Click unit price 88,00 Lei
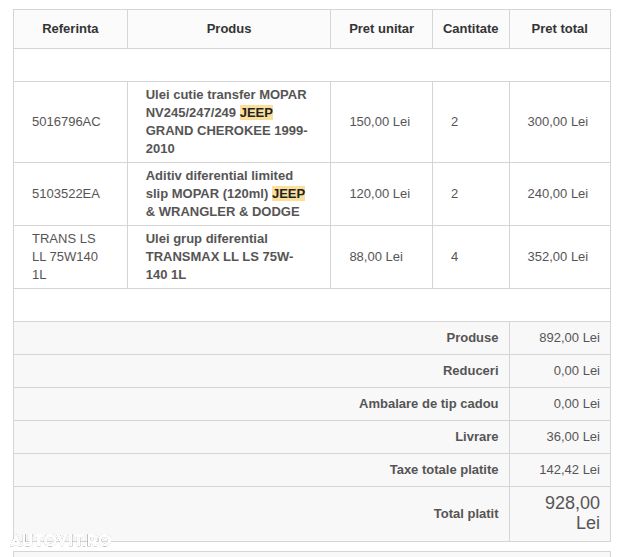 [376, 257]
